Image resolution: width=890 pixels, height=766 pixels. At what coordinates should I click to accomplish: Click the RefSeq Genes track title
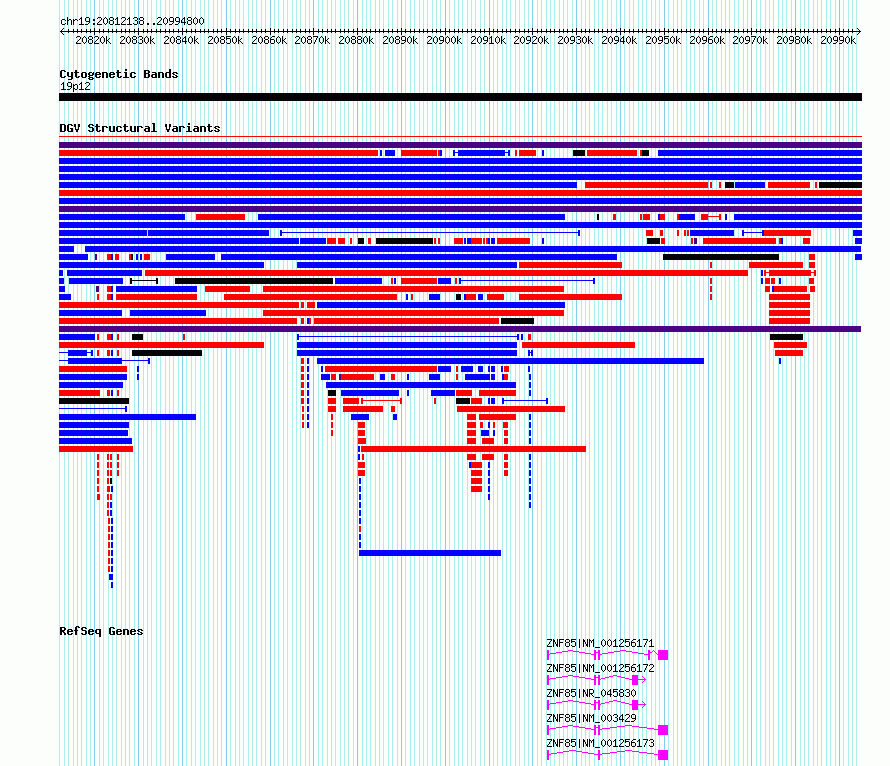[101, 632]
